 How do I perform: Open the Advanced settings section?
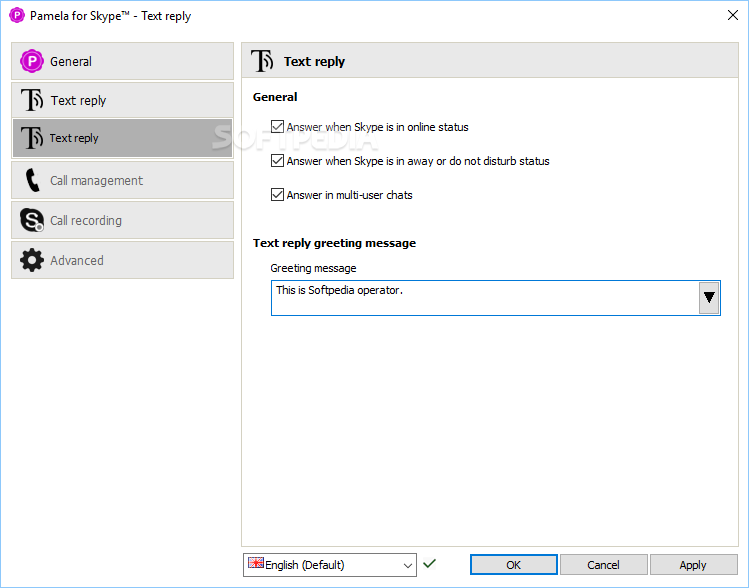coord(122,260)
